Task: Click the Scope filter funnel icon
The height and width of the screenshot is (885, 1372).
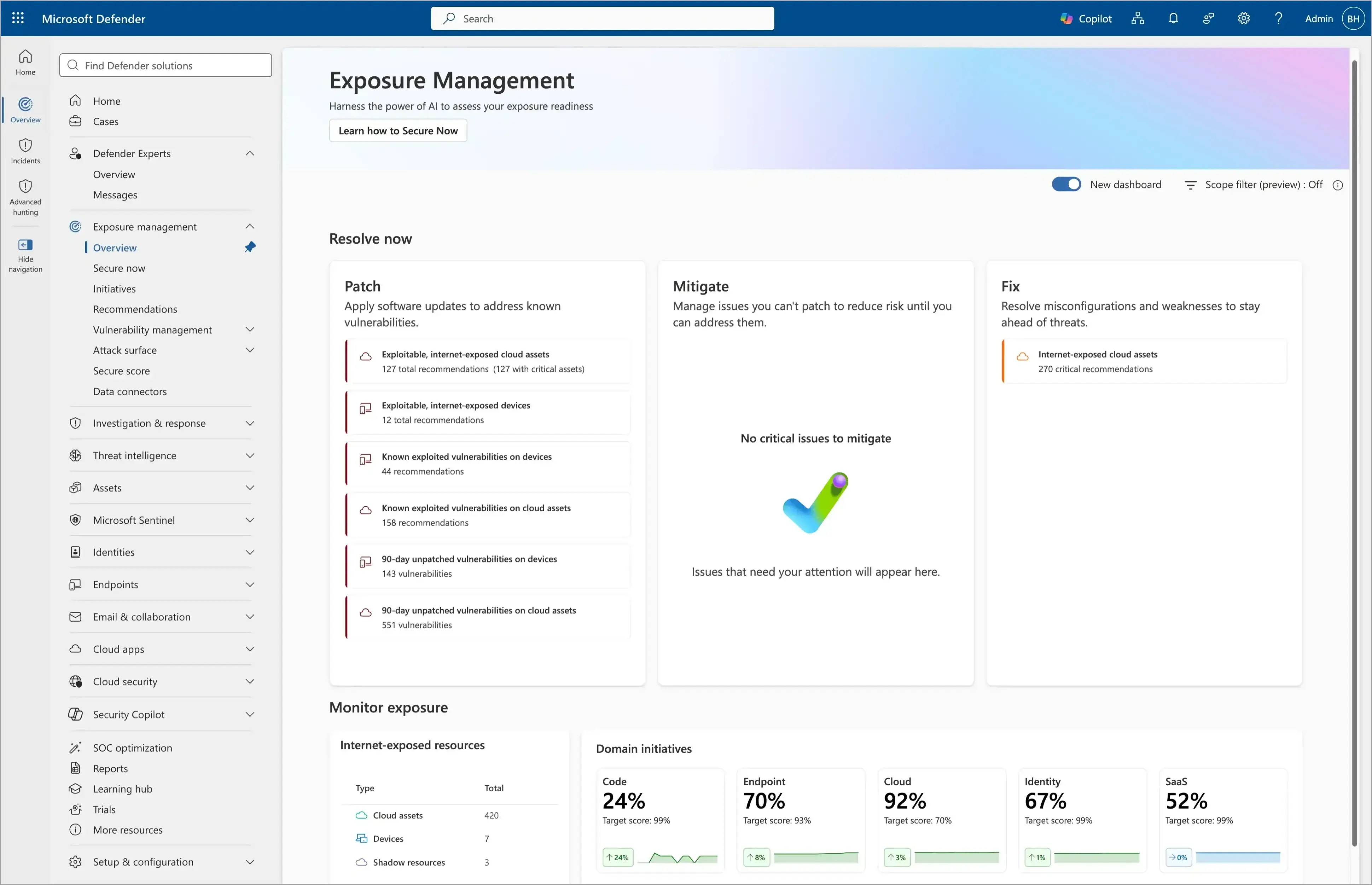Action: click(1190, 185)
